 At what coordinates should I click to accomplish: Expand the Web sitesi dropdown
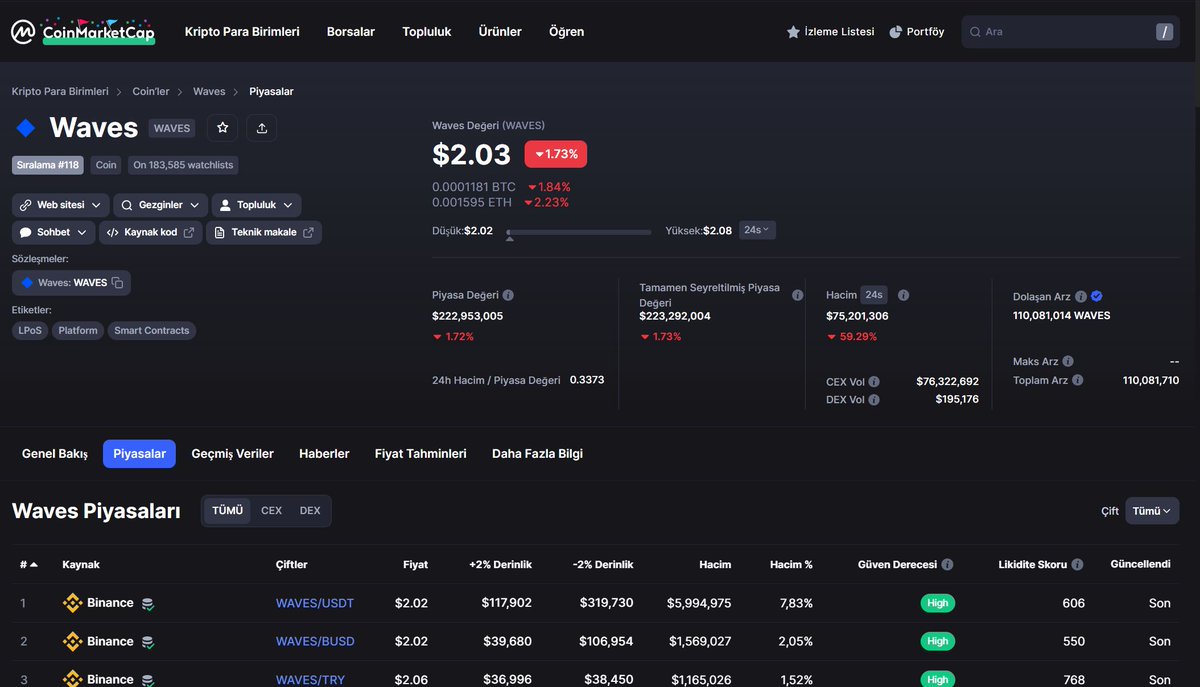pyautogui.click(x=60, y=205)
